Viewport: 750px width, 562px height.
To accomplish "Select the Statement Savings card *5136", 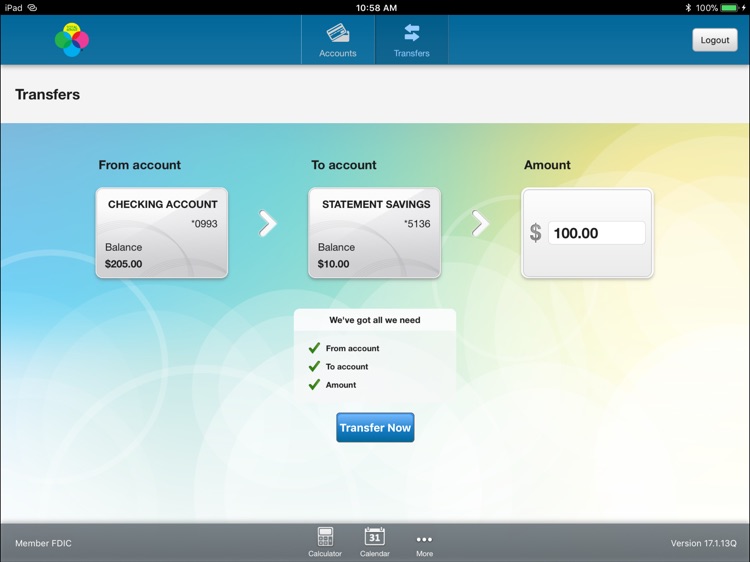I will click(375, 233).
